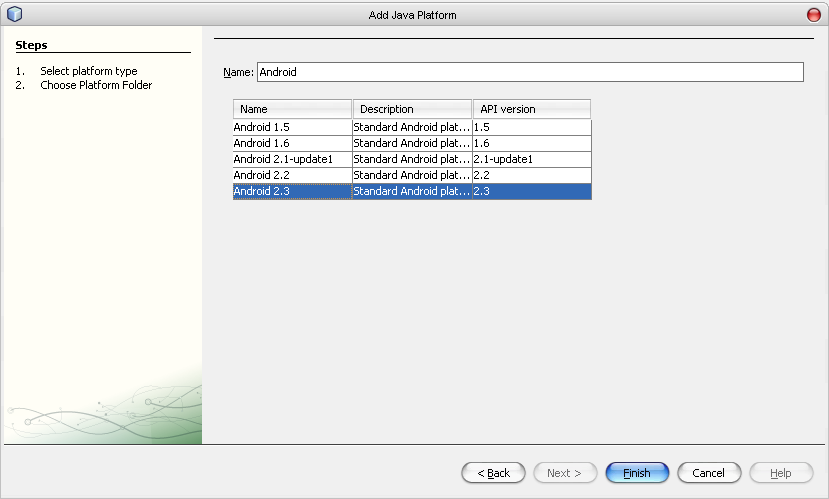This screenshot has height=499, width=829.
Task: Click the Finish button
Action: point(636,473)
